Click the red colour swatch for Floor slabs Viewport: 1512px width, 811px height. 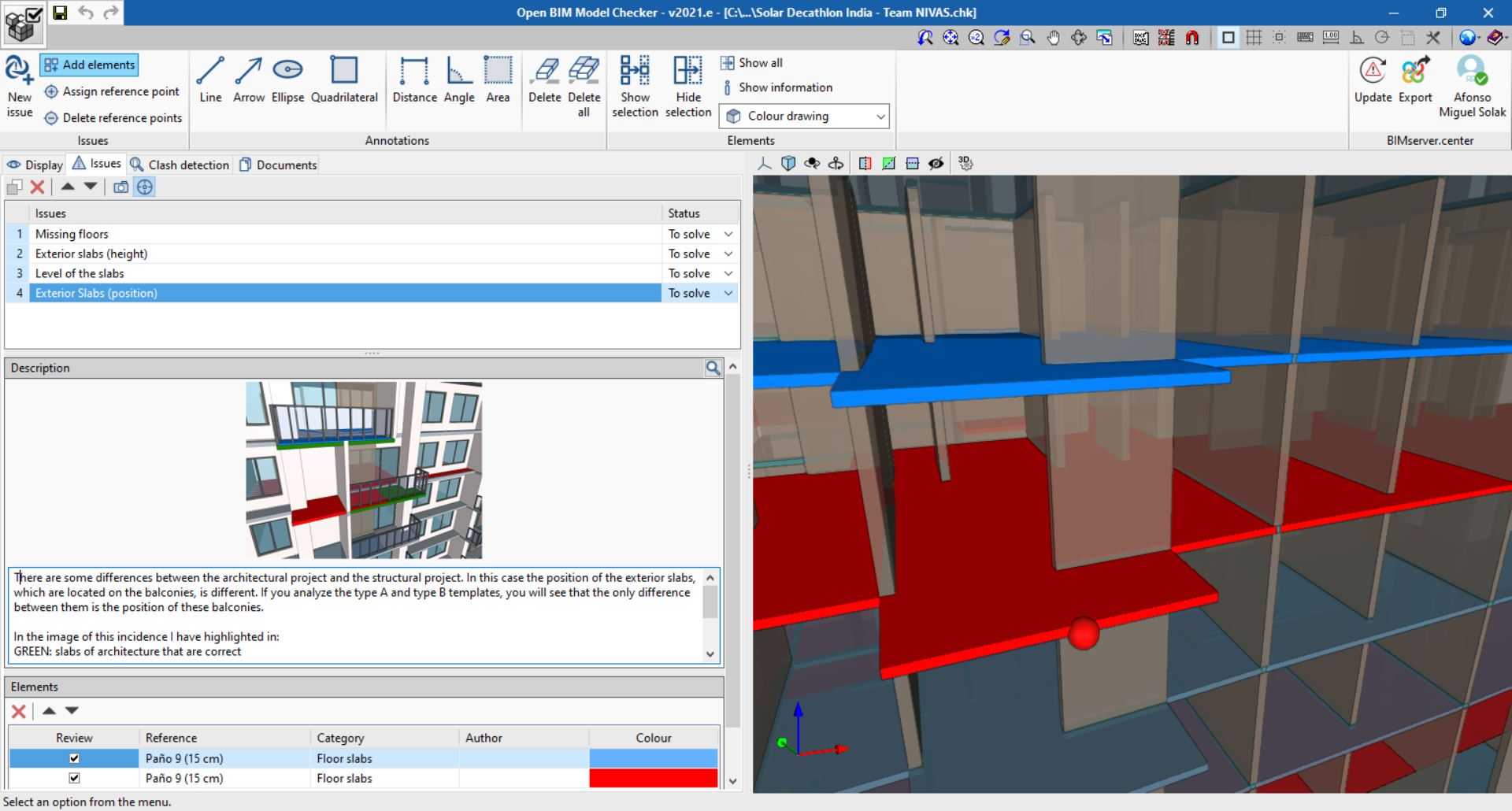coord(653,778)
